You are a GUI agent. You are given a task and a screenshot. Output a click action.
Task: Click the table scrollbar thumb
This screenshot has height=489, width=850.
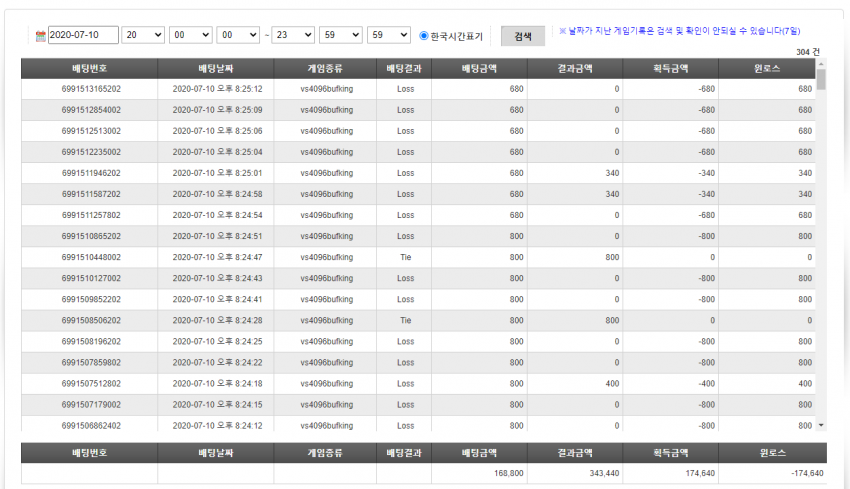(821, 79)
